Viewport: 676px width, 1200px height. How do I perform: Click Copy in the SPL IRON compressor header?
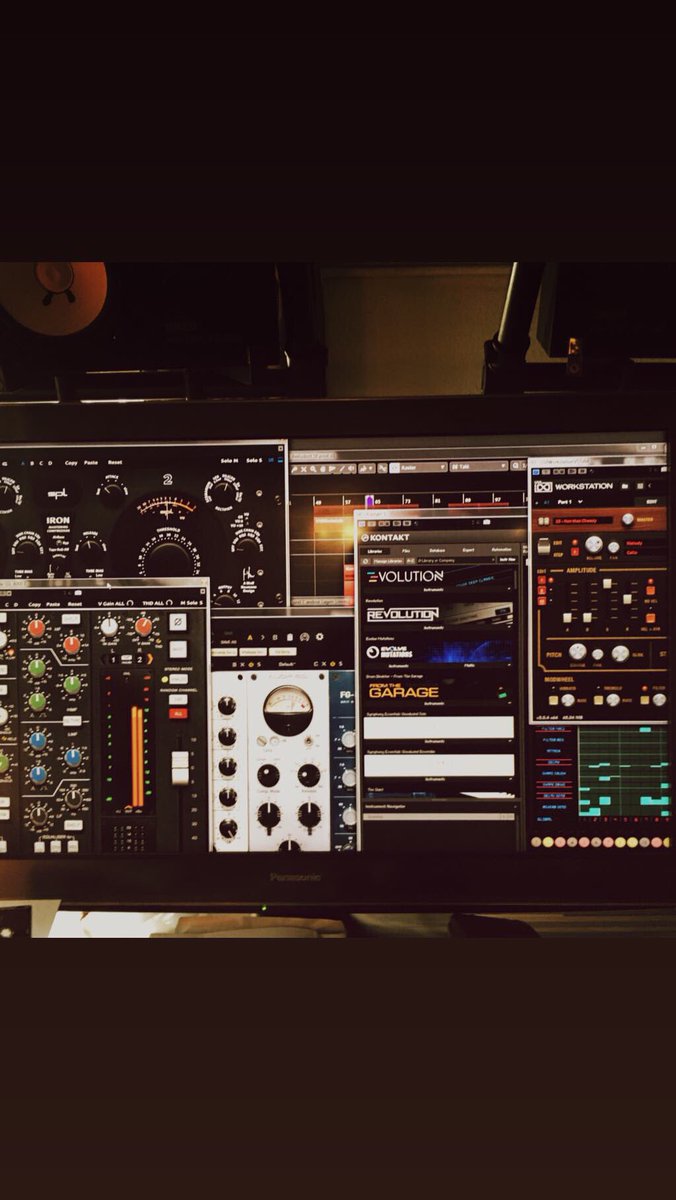click(71, 463)
